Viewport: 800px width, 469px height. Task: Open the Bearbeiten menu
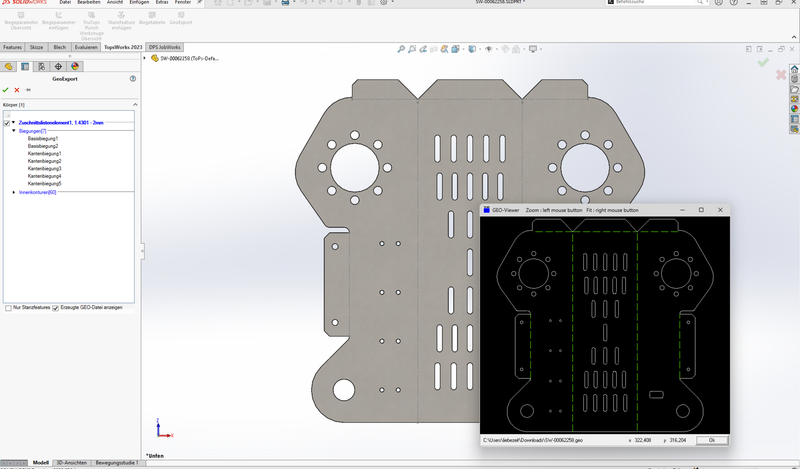[89, 2]
